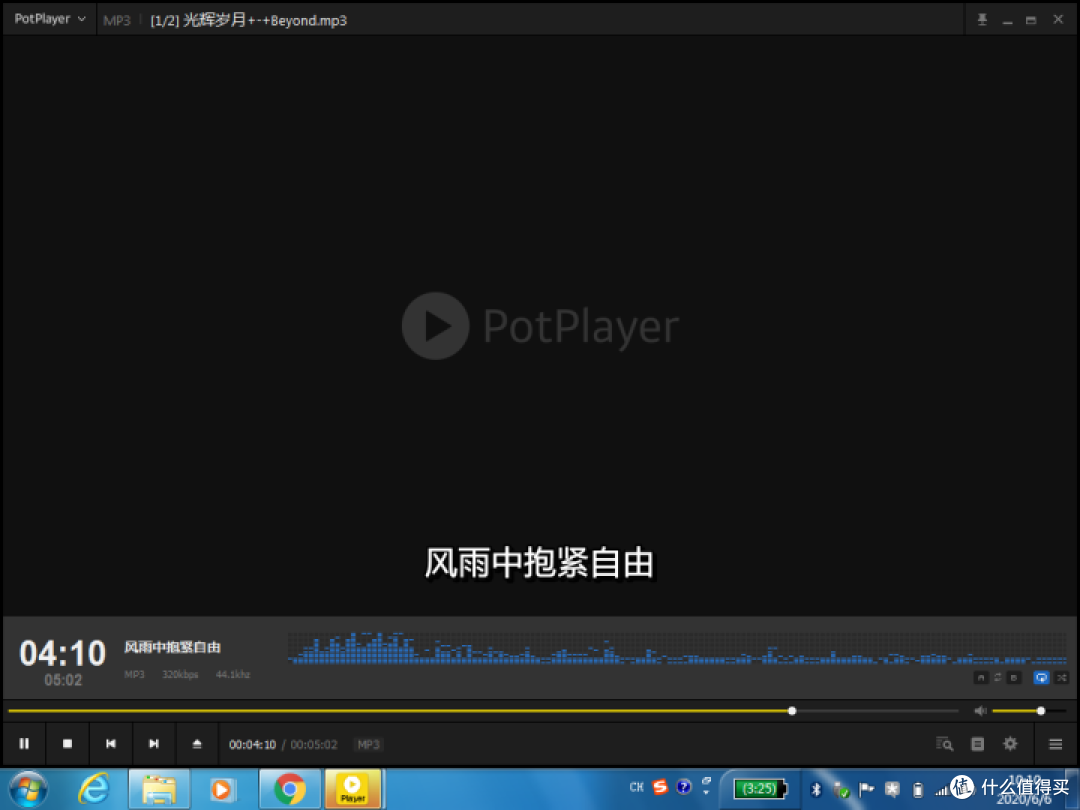Click the MP3 label in title bar

(116, 21)
